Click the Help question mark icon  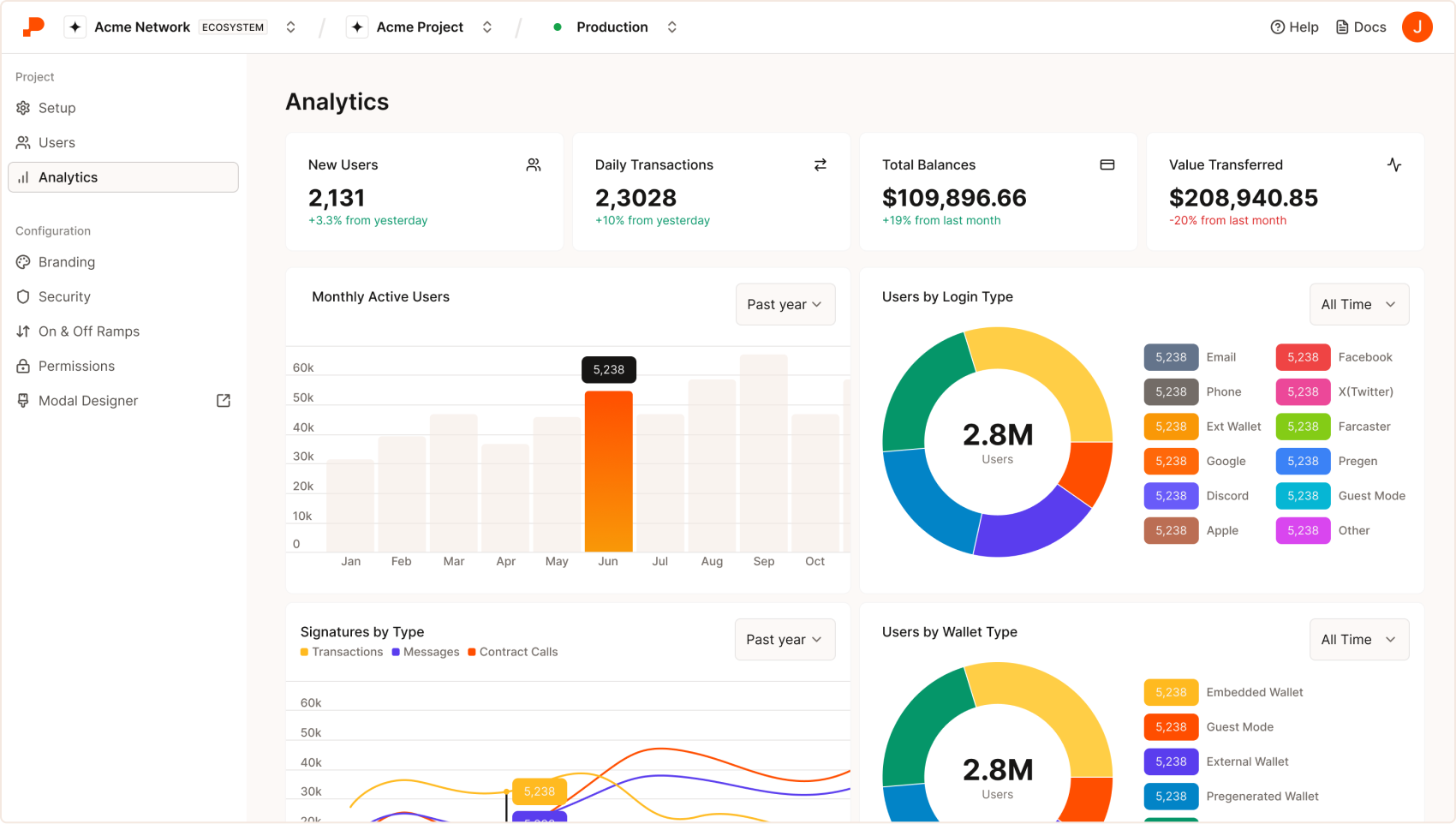1277,27
